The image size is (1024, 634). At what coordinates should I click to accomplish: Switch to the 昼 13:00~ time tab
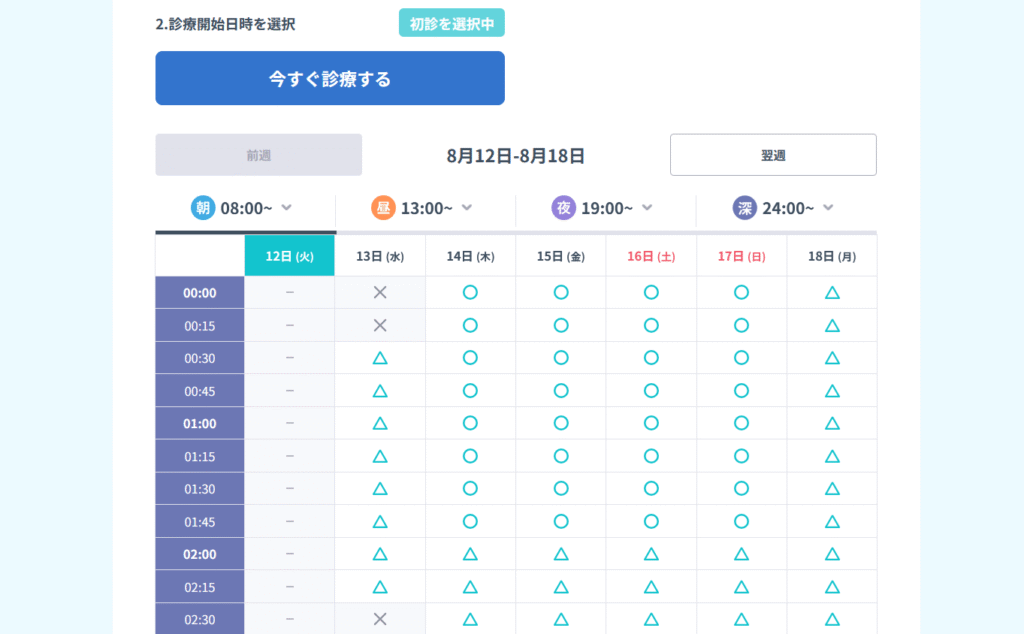pos(426,208)
